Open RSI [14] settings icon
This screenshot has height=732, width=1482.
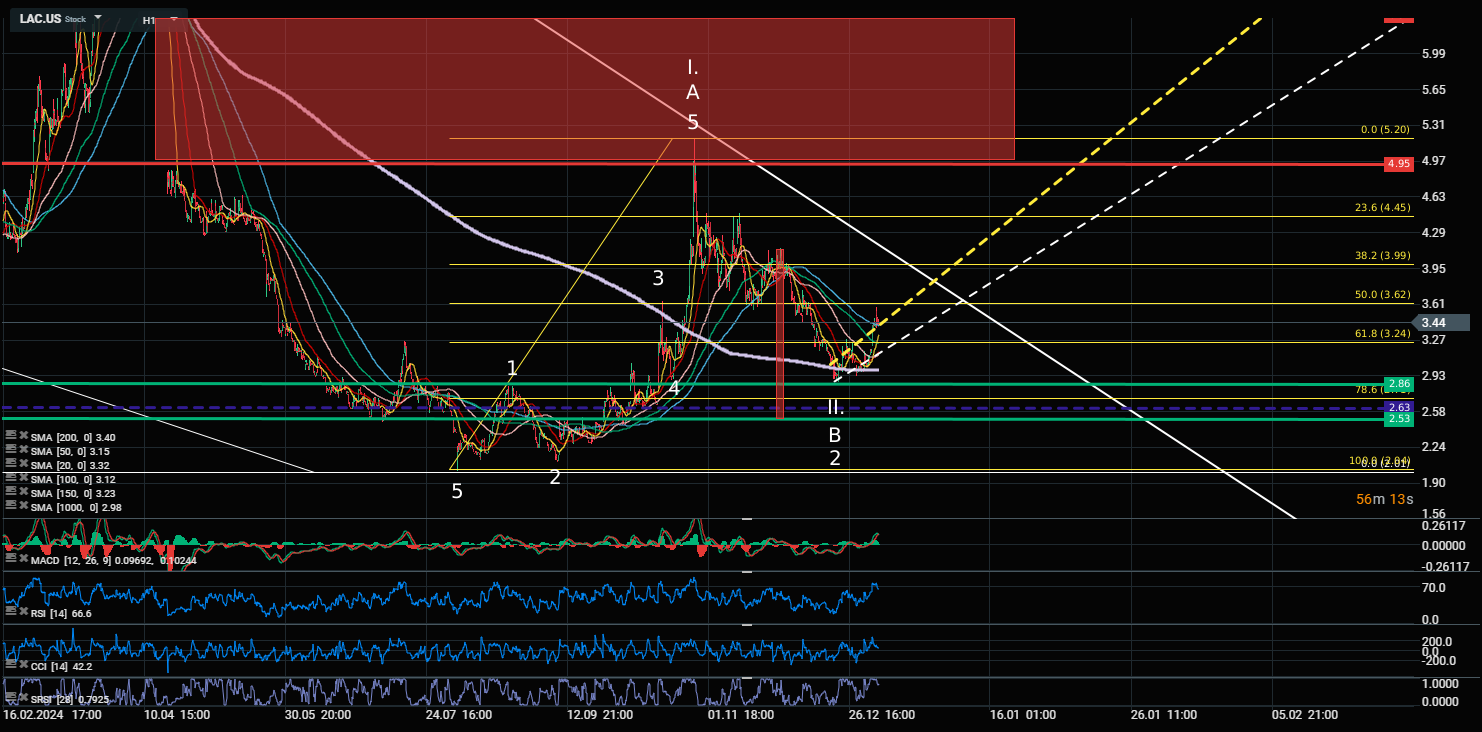(x=11, y=612)
